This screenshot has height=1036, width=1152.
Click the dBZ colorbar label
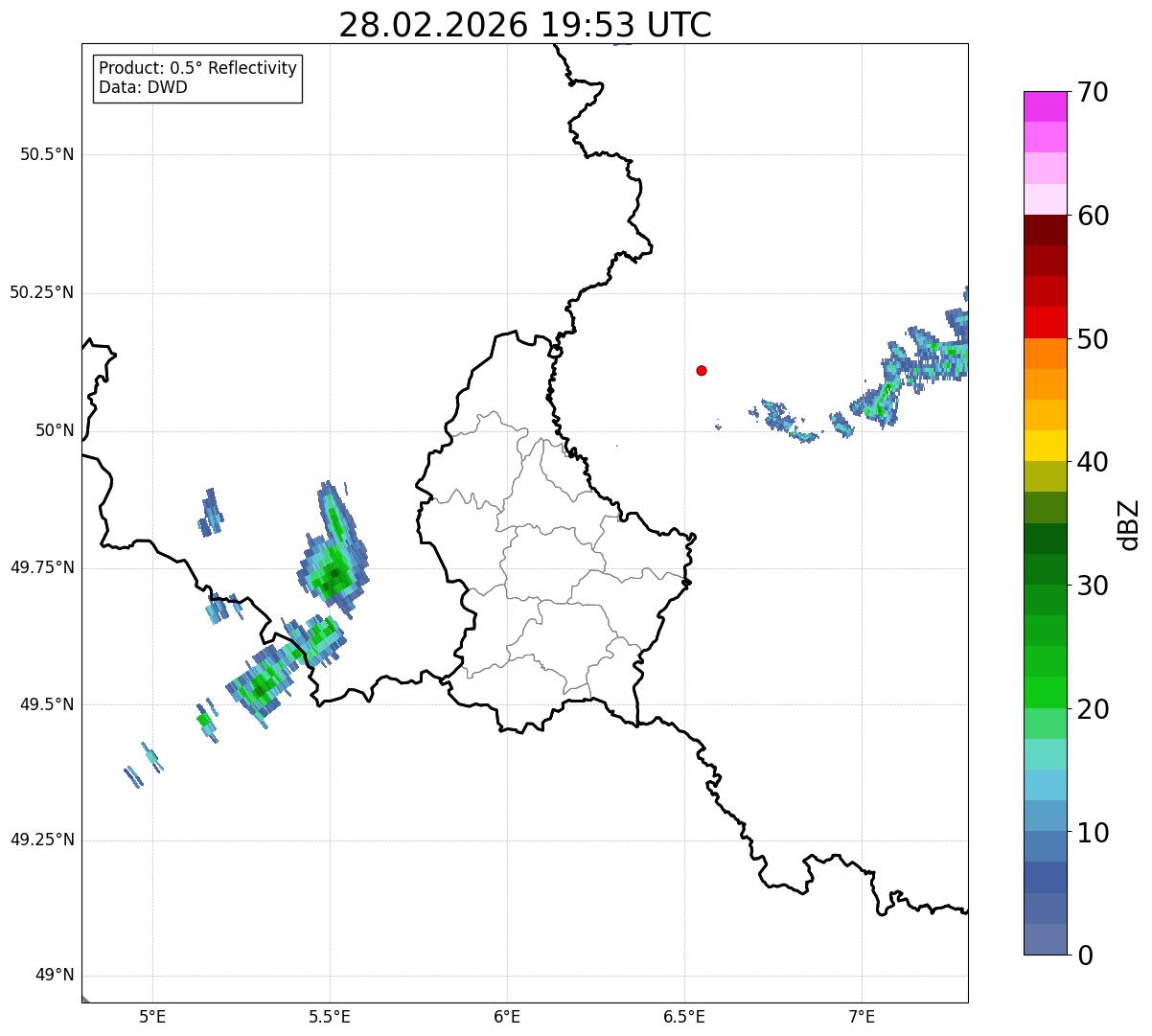point(1129,524)
